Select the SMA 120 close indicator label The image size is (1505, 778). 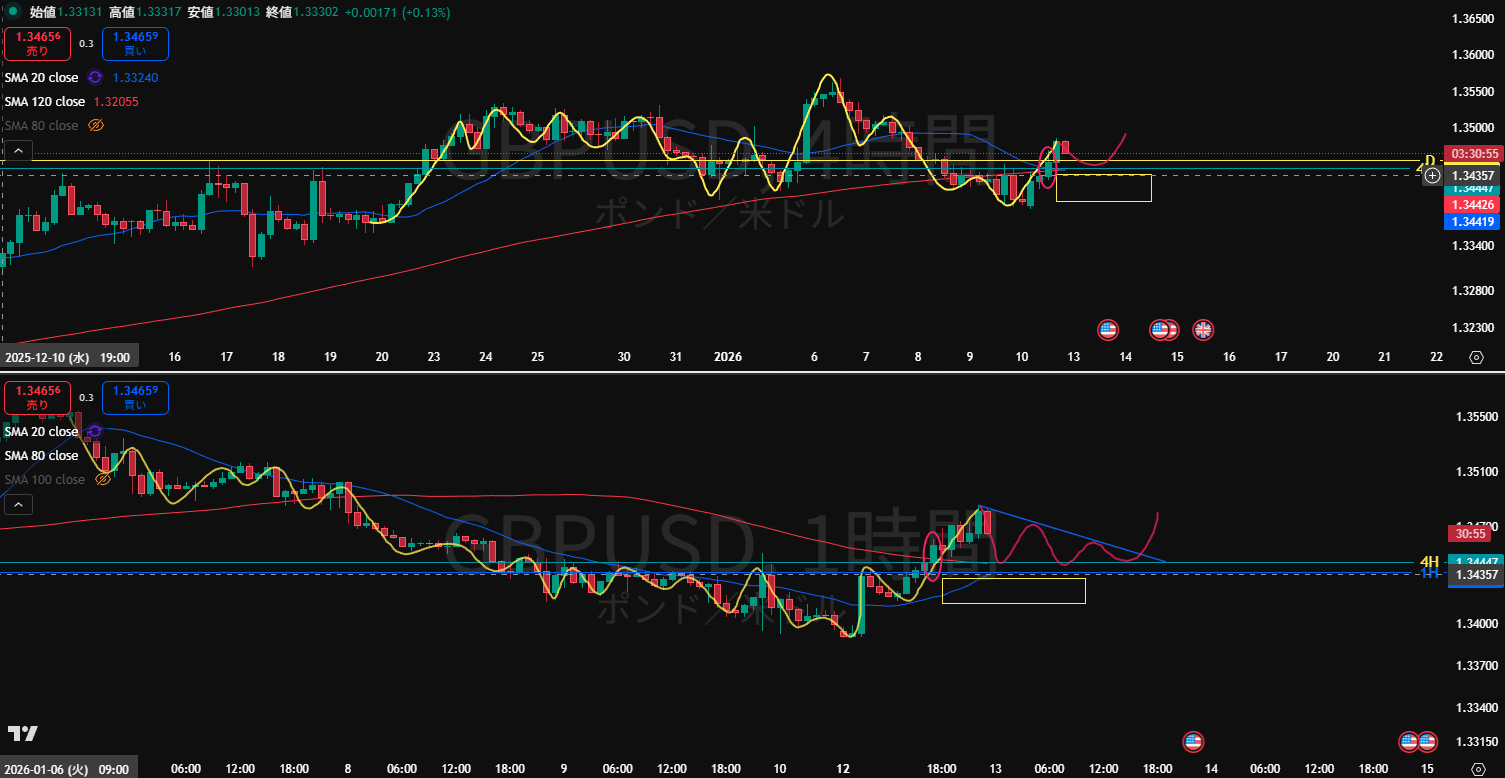point(45,102)
